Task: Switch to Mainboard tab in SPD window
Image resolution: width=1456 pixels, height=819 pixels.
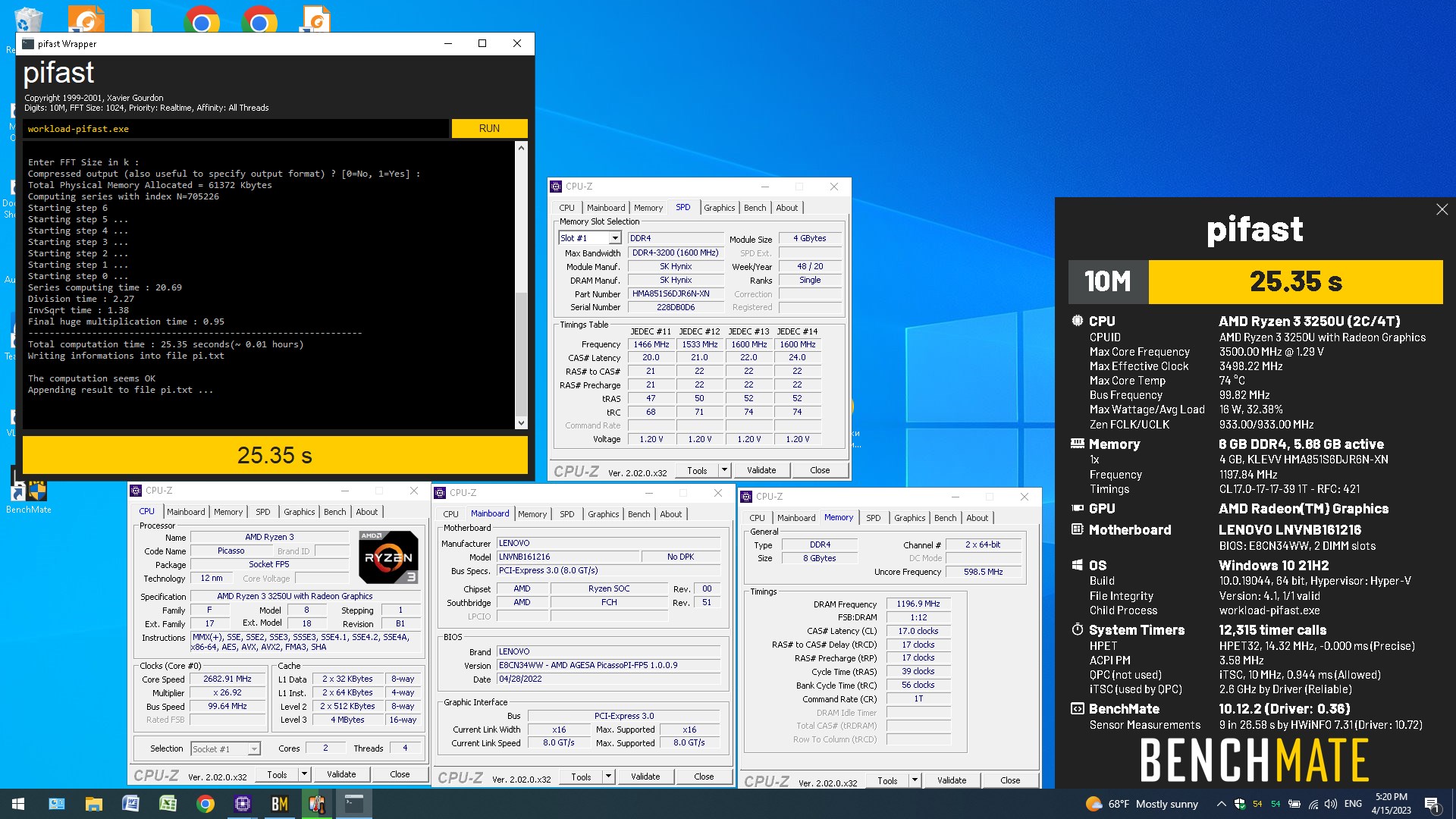Action: tap(606, 208)
